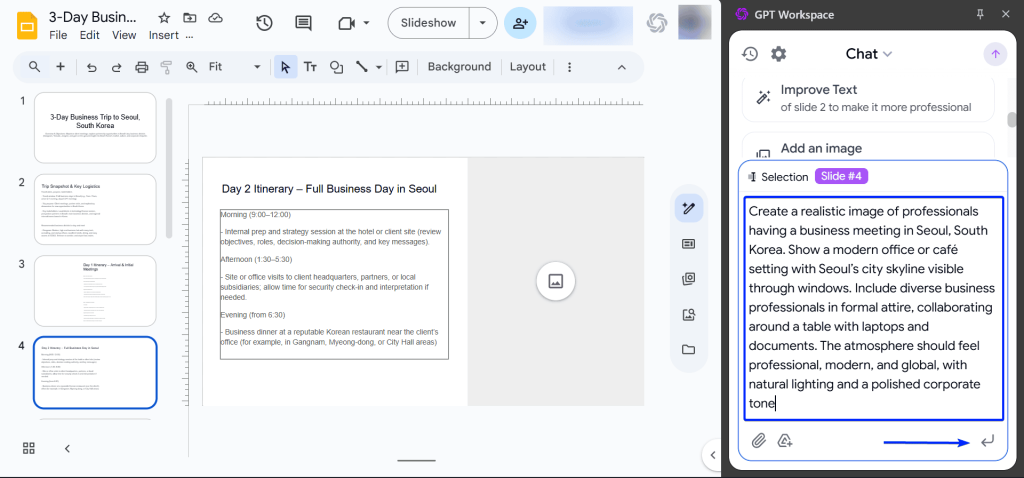Screen dimensions: 1024x478
Task: Click the insert image placeholder icon
Action: click(555, 281)
